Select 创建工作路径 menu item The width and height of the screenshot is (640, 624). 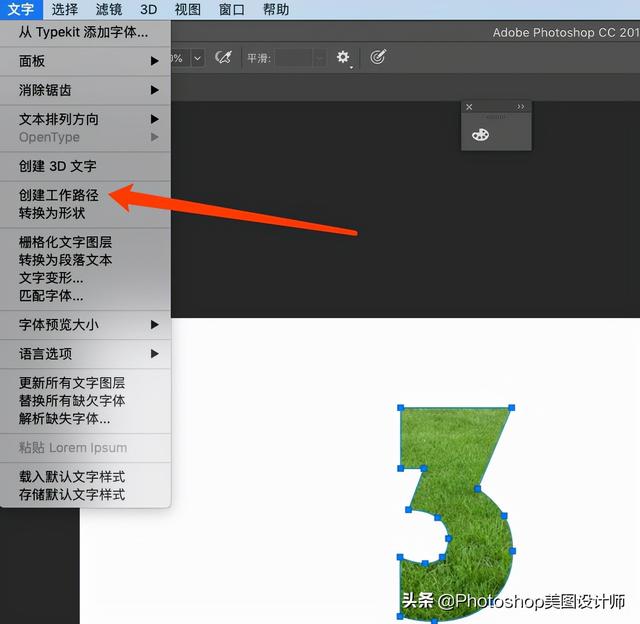(x=85, y=195)
